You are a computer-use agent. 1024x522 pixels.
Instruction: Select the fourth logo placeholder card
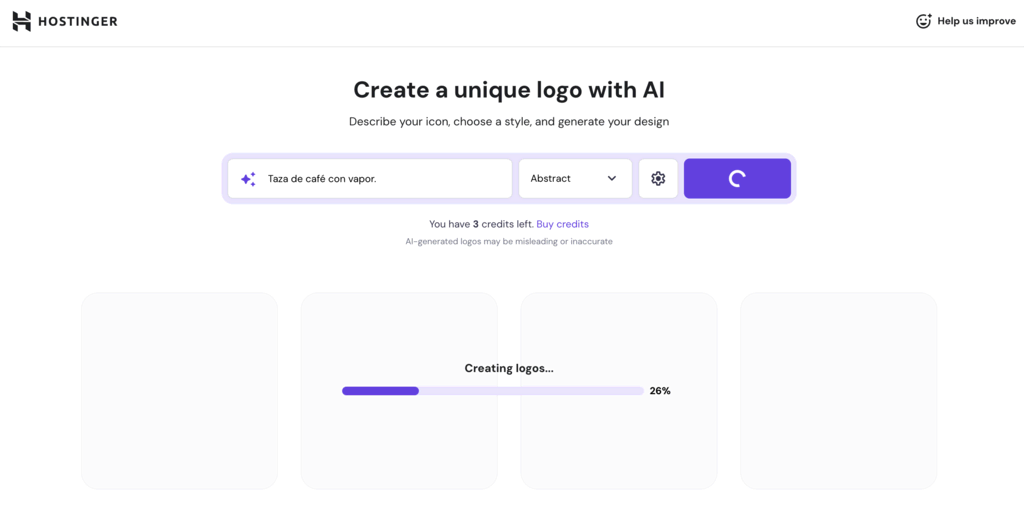(839, 391)
